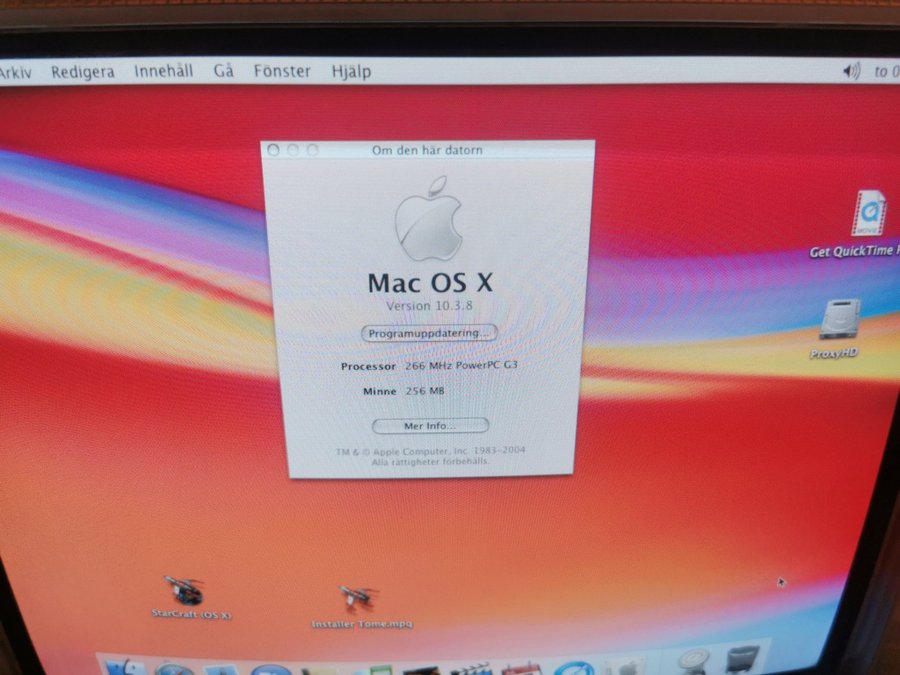Click the Version 10.3.8 text

click(429, 305)
